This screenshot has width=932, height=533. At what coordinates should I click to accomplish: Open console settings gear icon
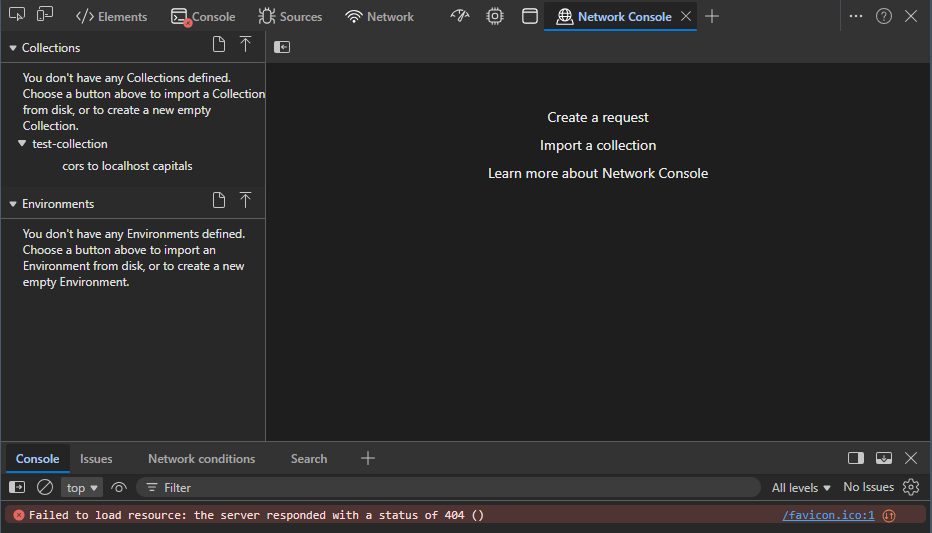(911, 487)
